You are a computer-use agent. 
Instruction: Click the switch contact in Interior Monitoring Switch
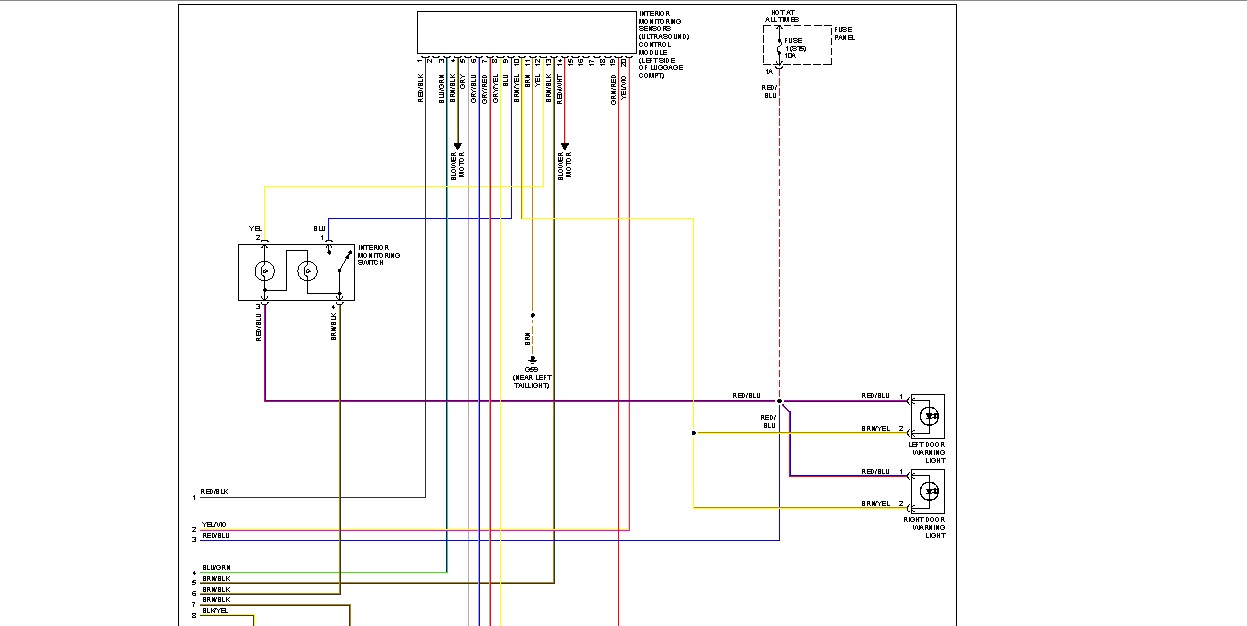345,262
